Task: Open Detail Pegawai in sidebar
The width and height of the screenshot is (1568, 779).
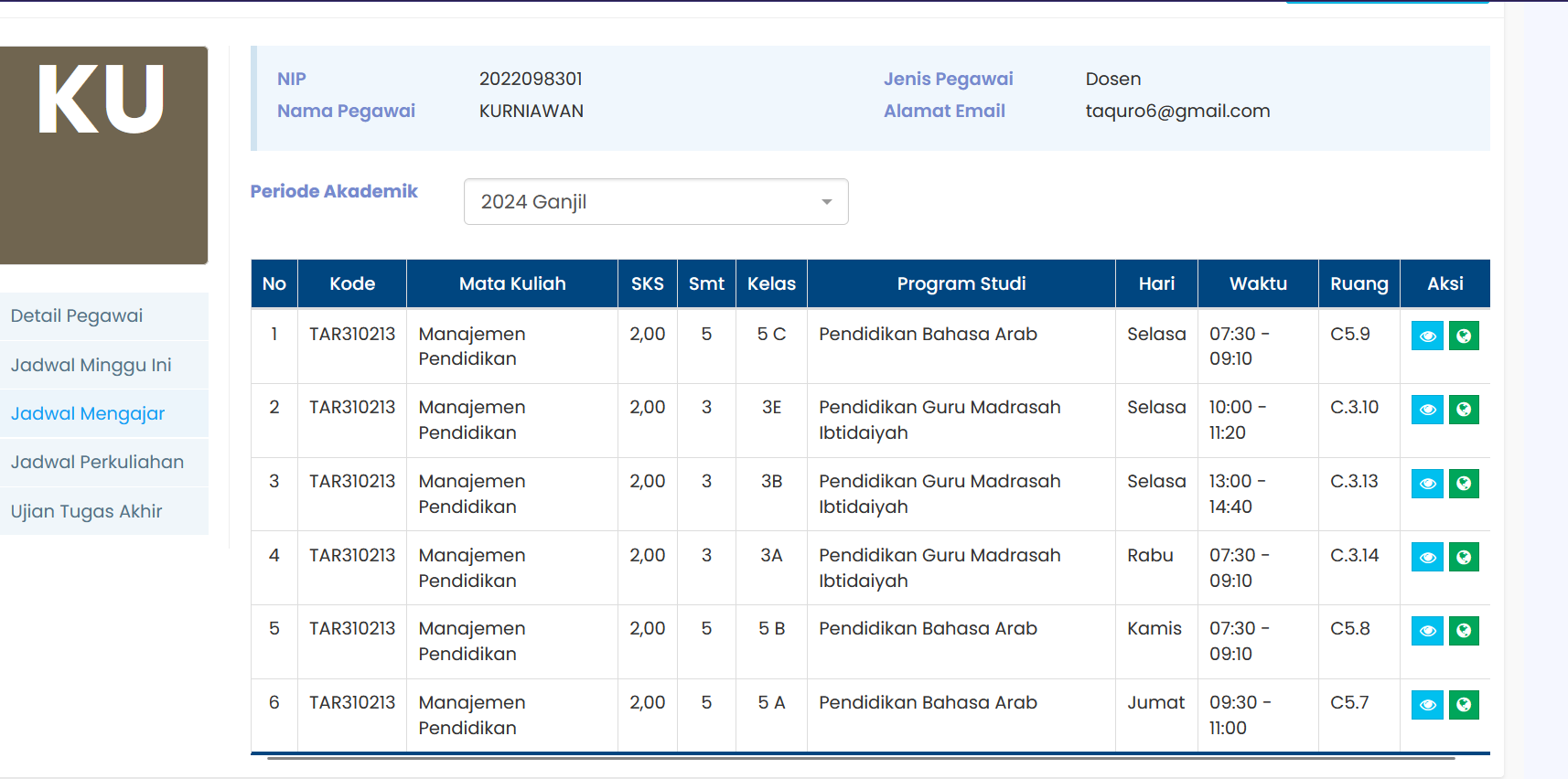Action: coord(77,316)
